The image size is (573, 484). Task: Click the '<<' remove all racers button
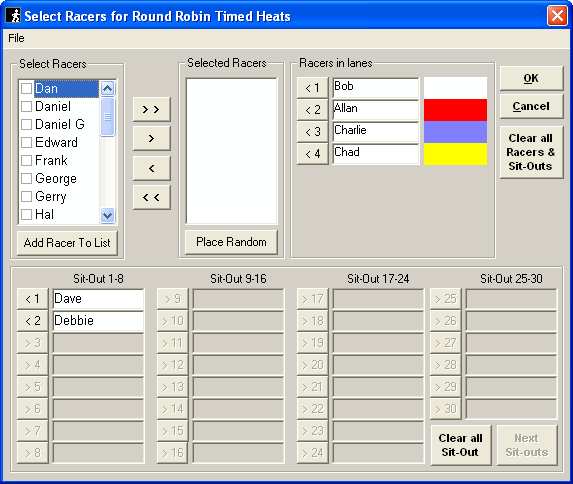tap(152, 197)
